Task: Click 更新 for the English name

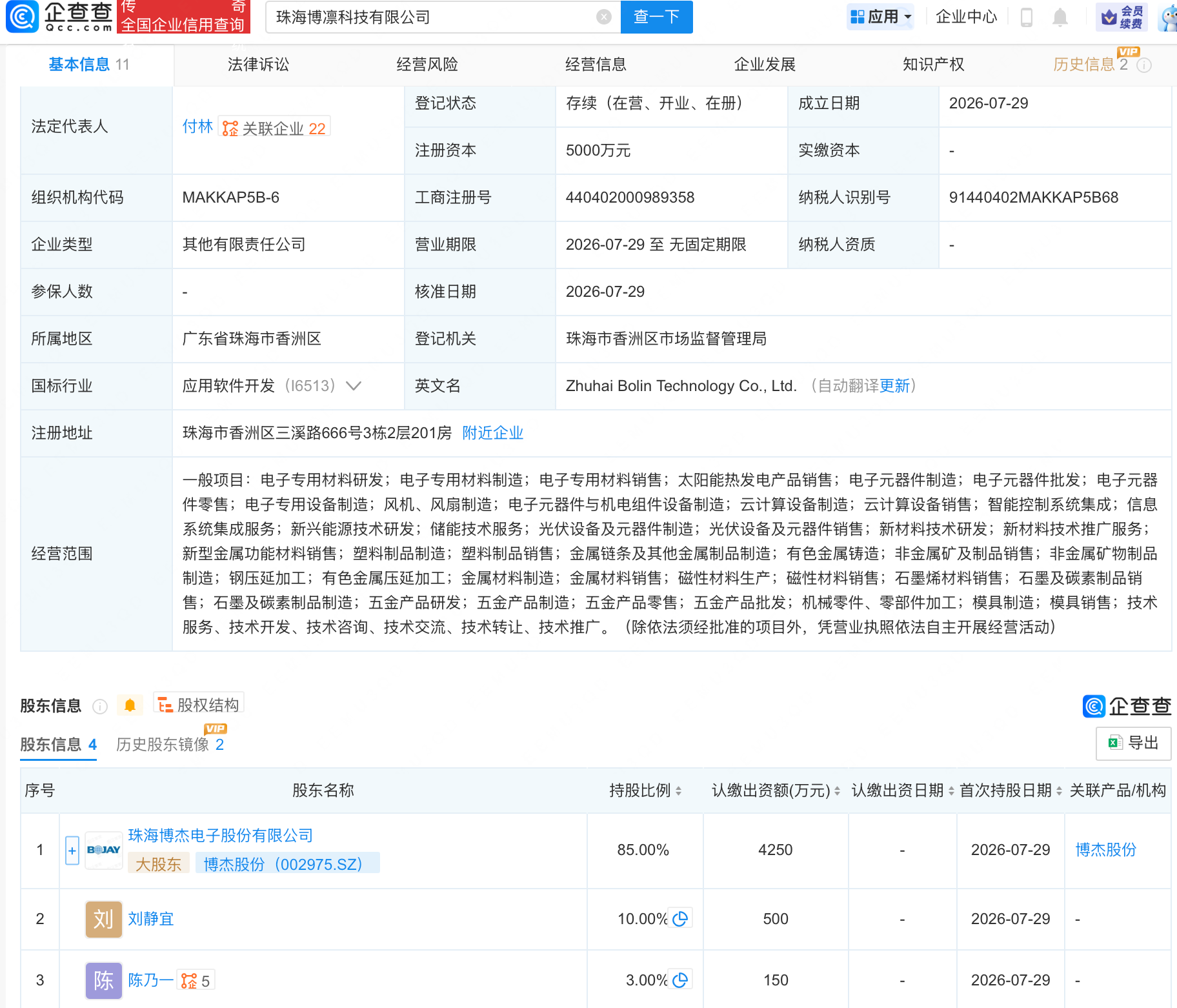Action: pyautogui.click(x=894, y=386)
